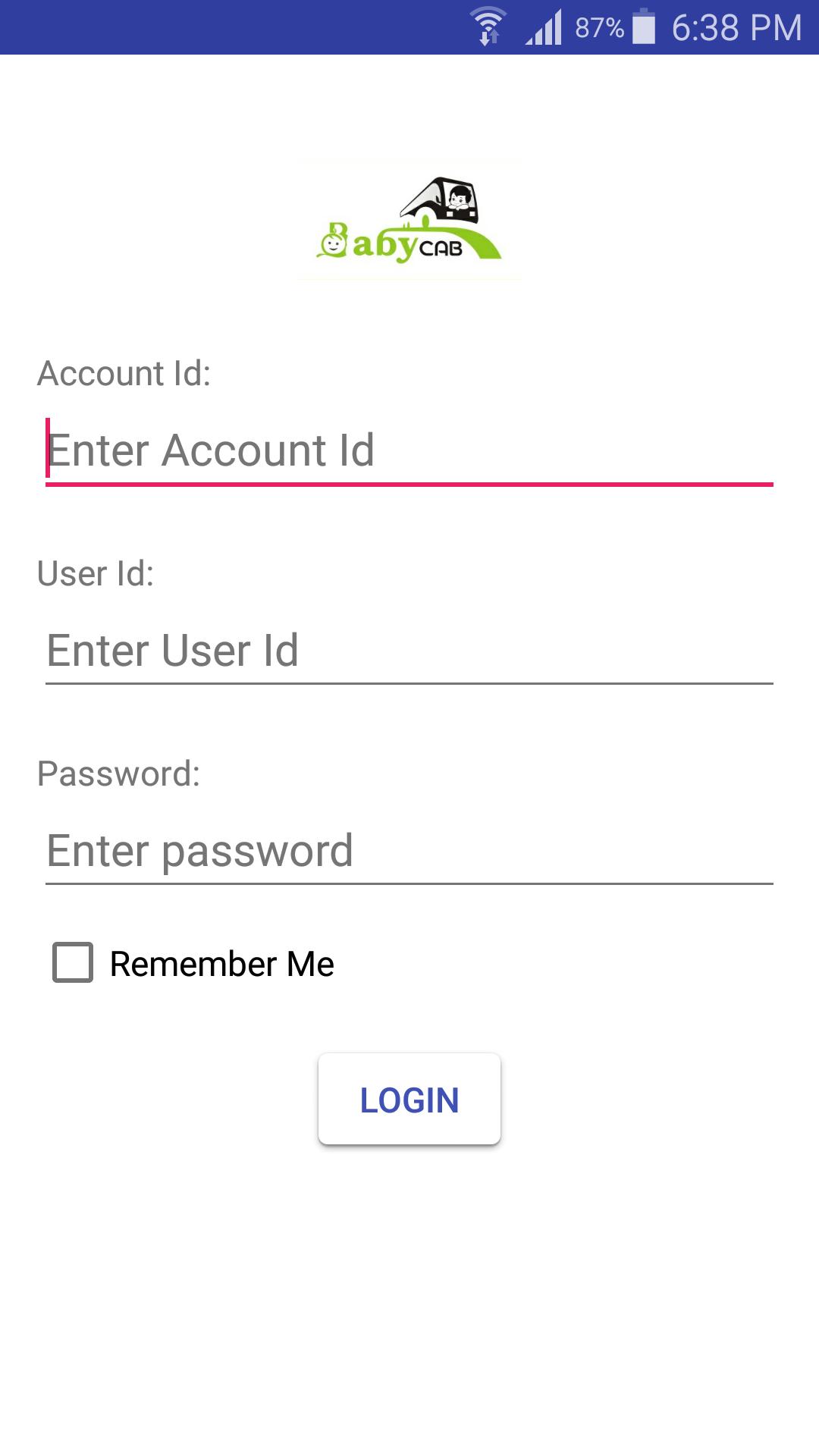Tap the 'User Id:' label

[96, 573]
